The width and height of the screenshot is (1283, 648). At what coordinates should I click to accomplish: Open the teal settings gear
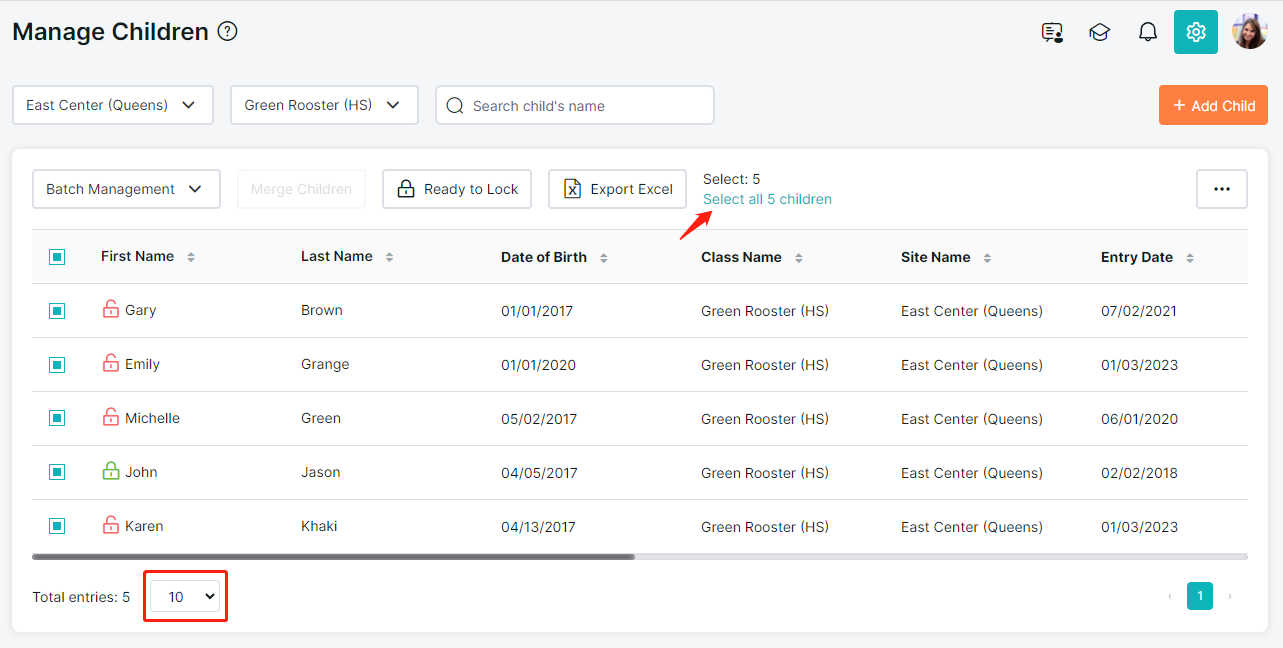coord(1195,32)
